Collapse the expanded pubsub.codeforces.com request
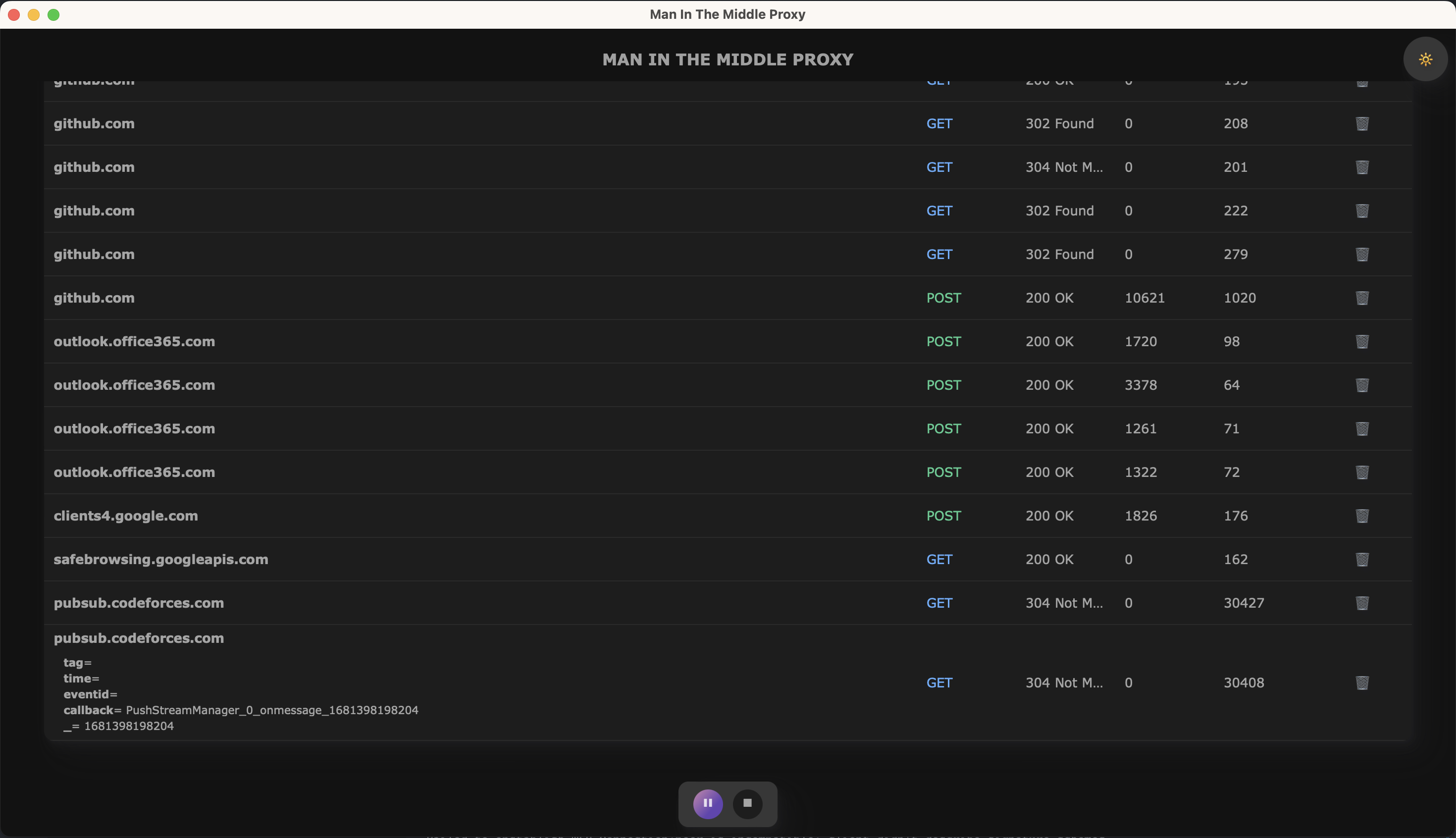Viewport: 1456px width, 838px height. [x=139, y=638]
